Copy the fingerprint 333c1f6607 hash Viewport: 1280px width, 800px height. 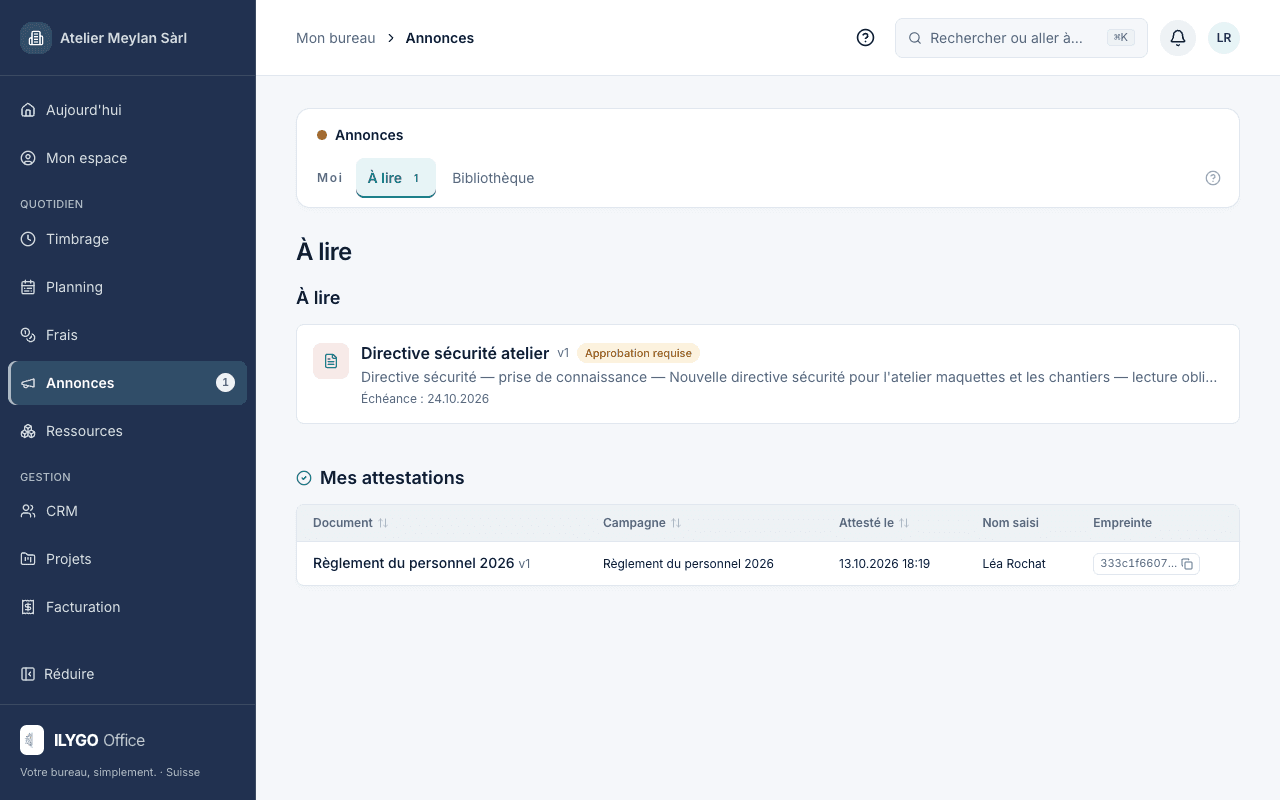(x=1187, y=564)
